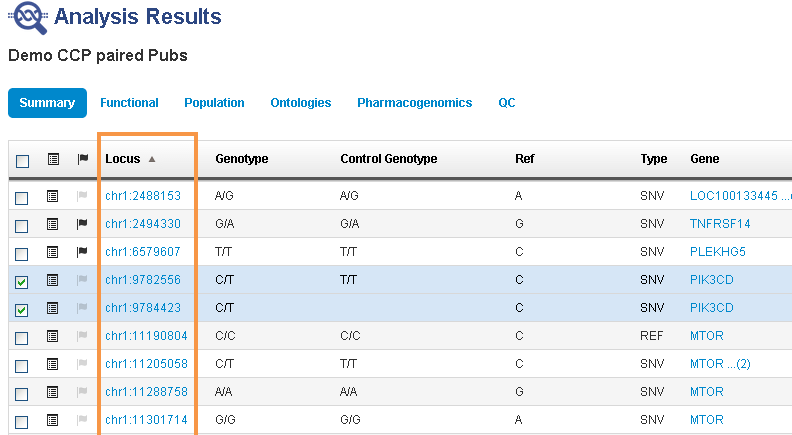Open the Functional tab
The image size is (792, 435).
(x=129, y=103)
